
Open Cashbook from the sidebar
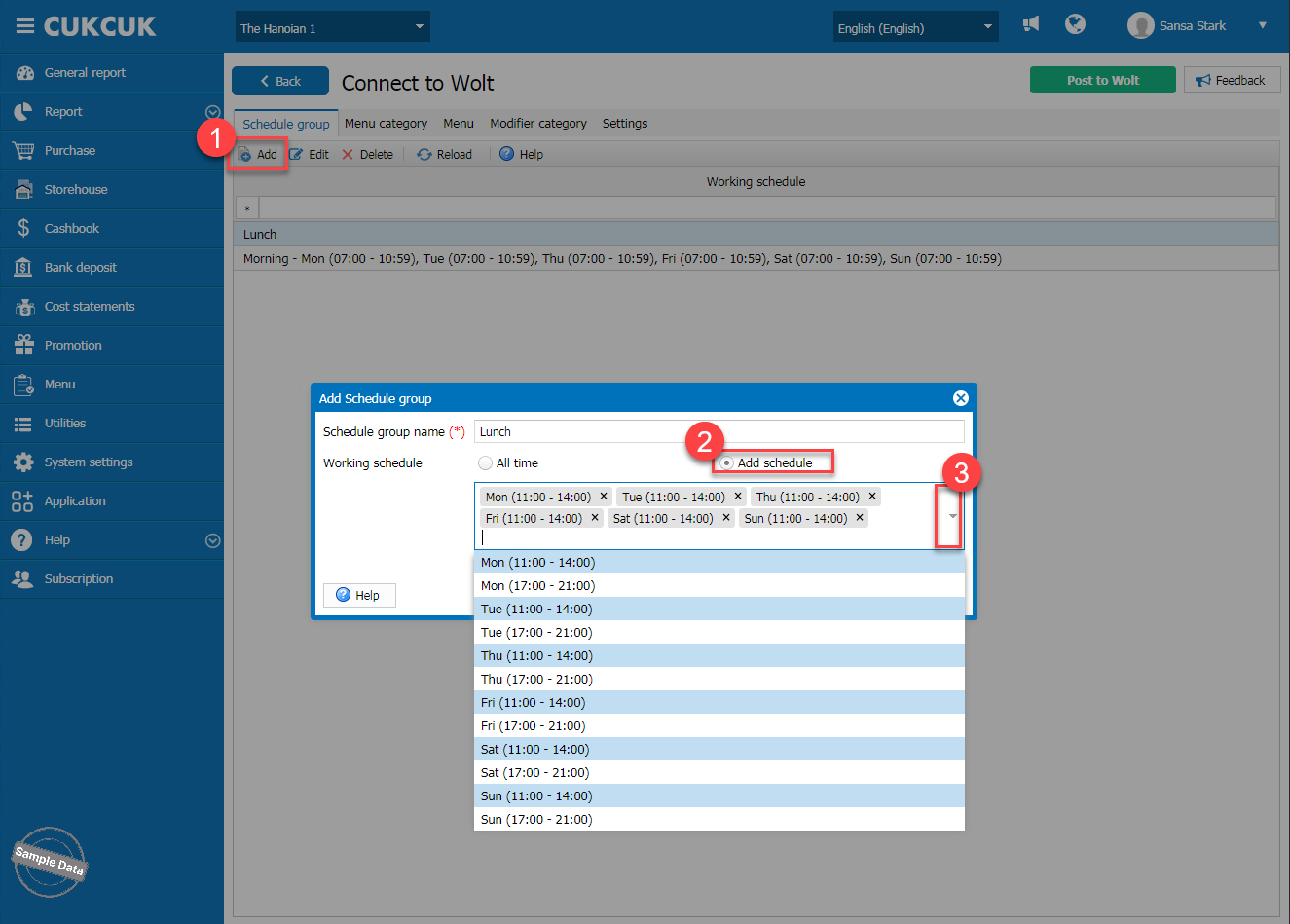click(72, 229)
